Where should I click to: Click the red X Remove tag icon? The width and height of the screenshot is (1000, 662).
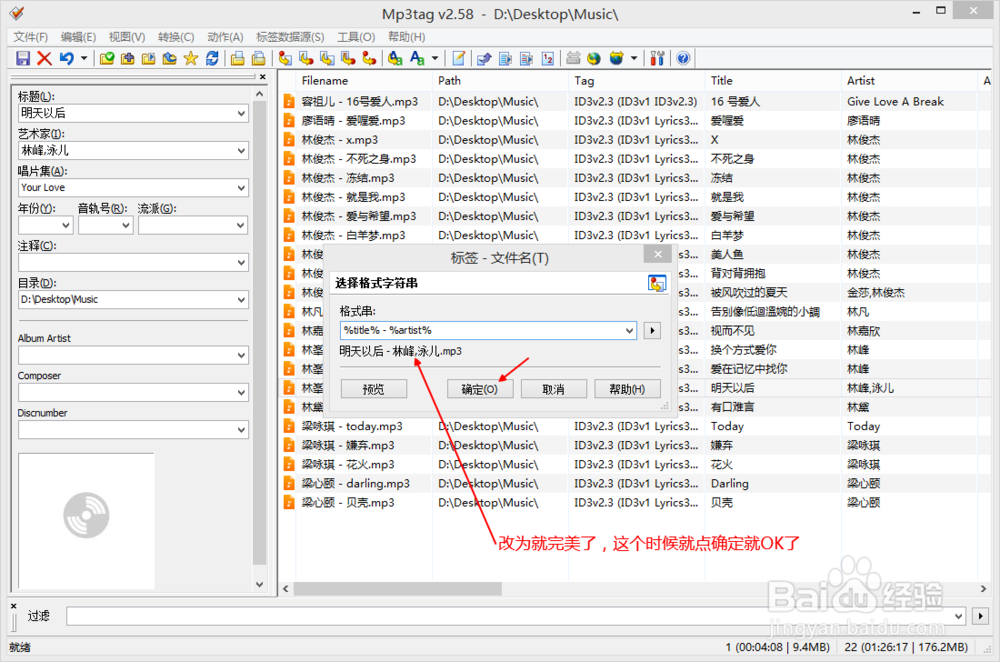pyautogui.click(x=44, y=59)
